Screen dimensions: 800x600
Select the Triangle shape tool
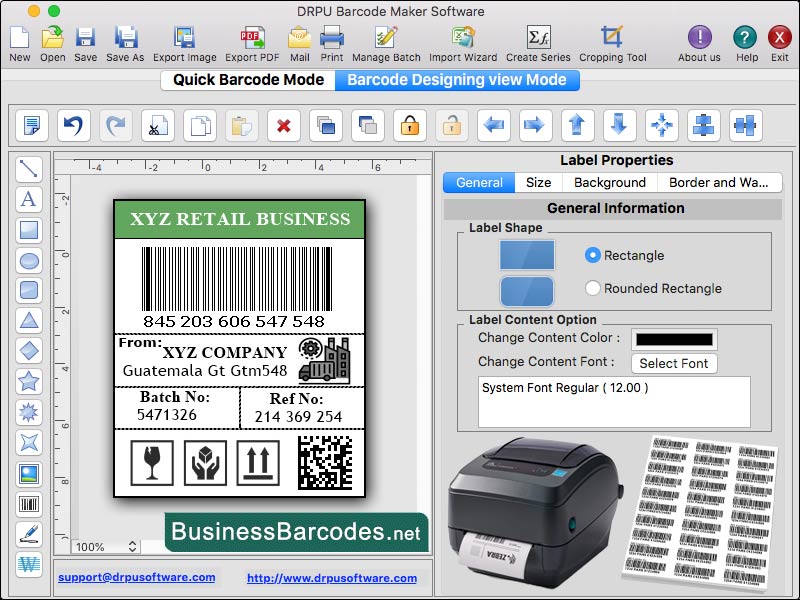pos(29,320)
